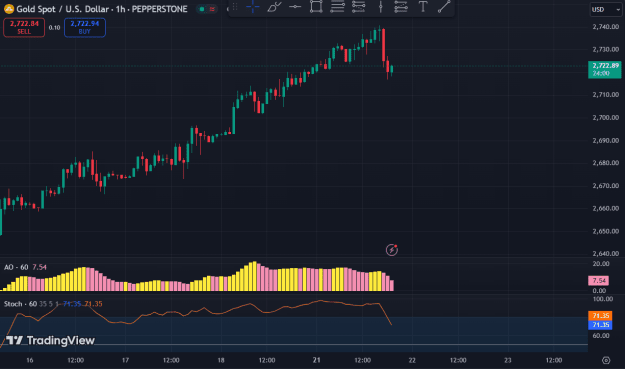Click the 2,700.00 price axis label
The height and width of the screenshot is (369, 625).
[605, 118]
